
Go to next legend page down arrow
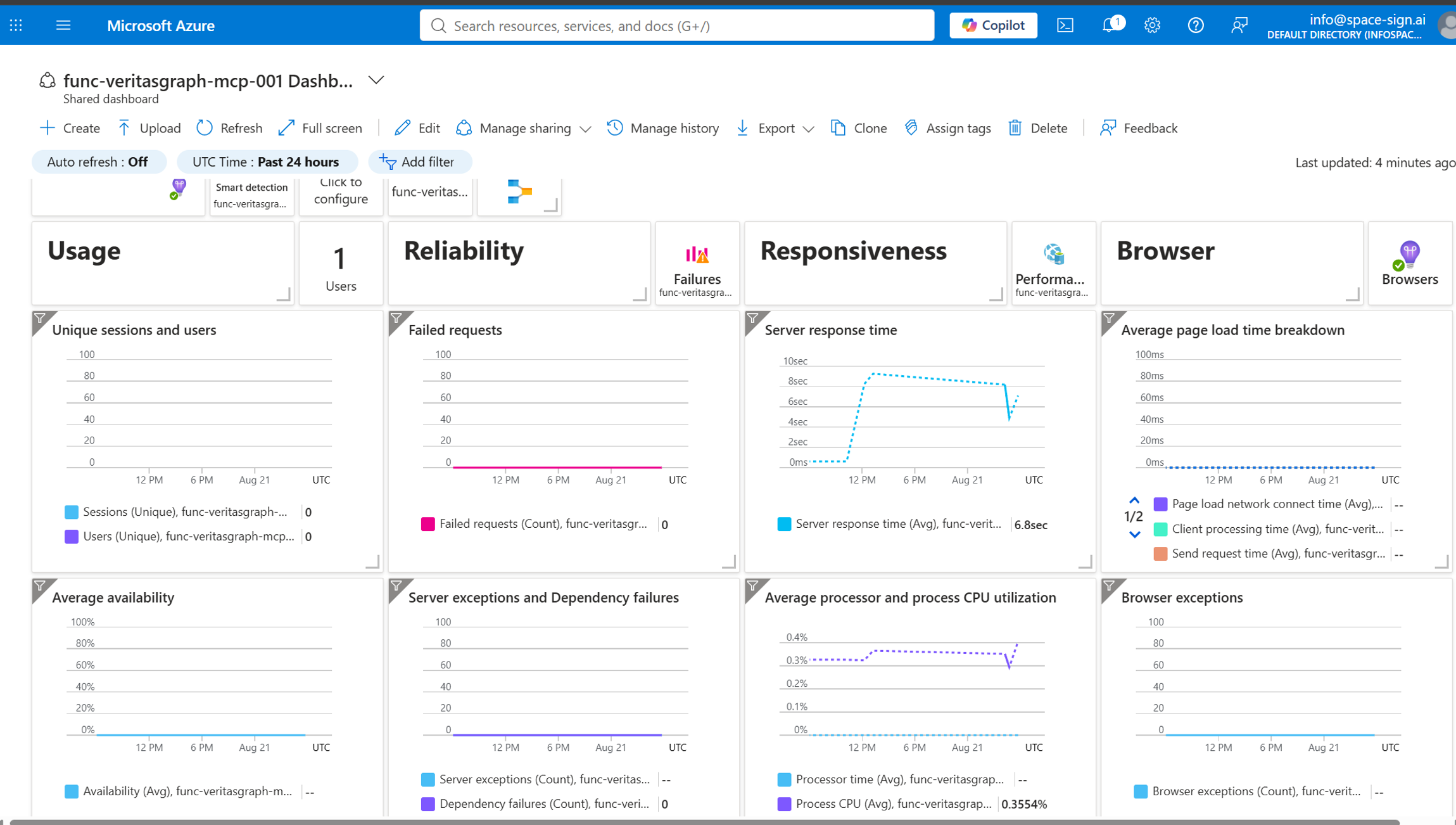coord(1134,535)
